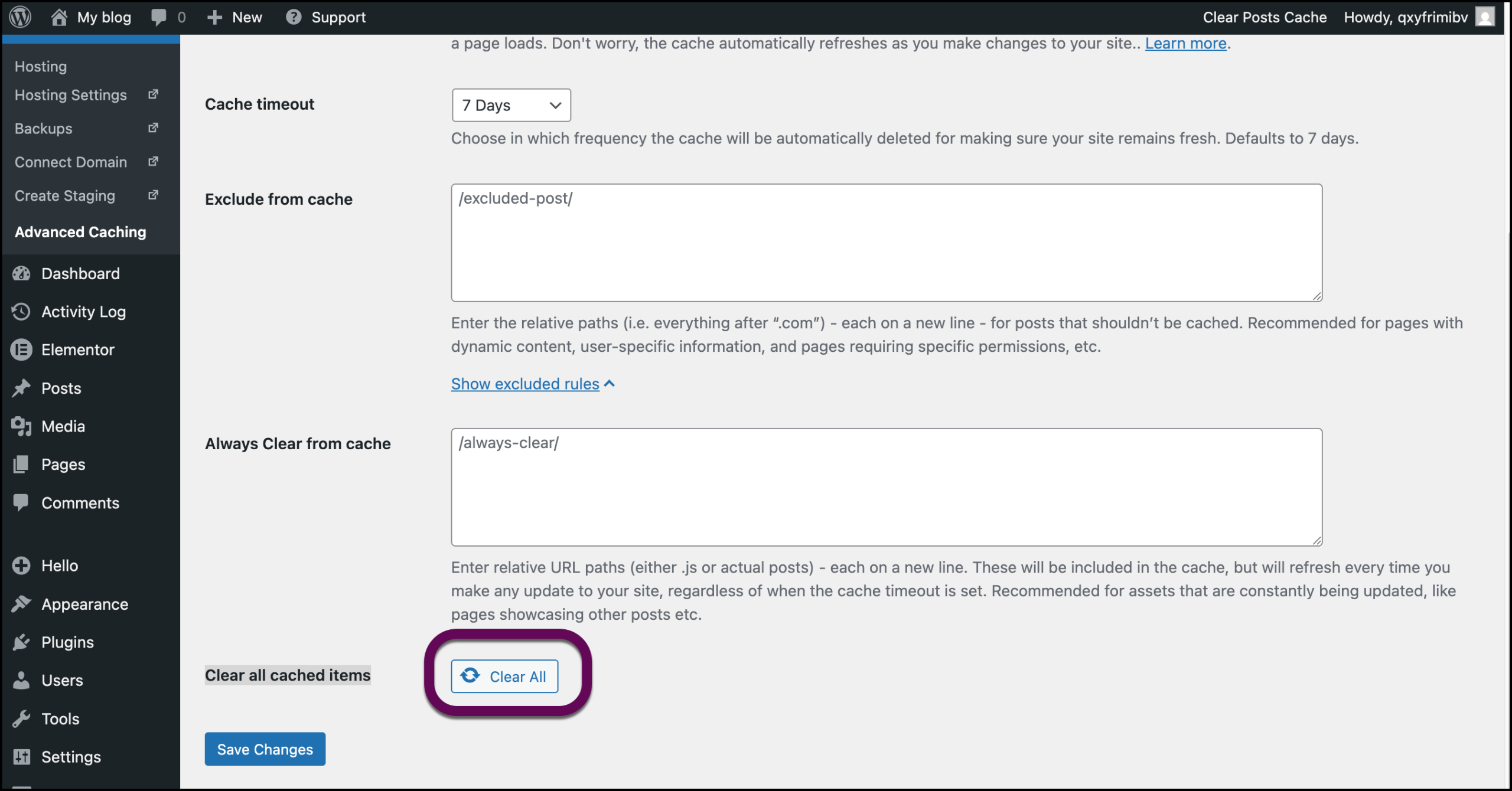Image resolution: width=1512 pixels, height=791 pixels.
Task: Open the New content menu
Action: (x=235, y=17)
